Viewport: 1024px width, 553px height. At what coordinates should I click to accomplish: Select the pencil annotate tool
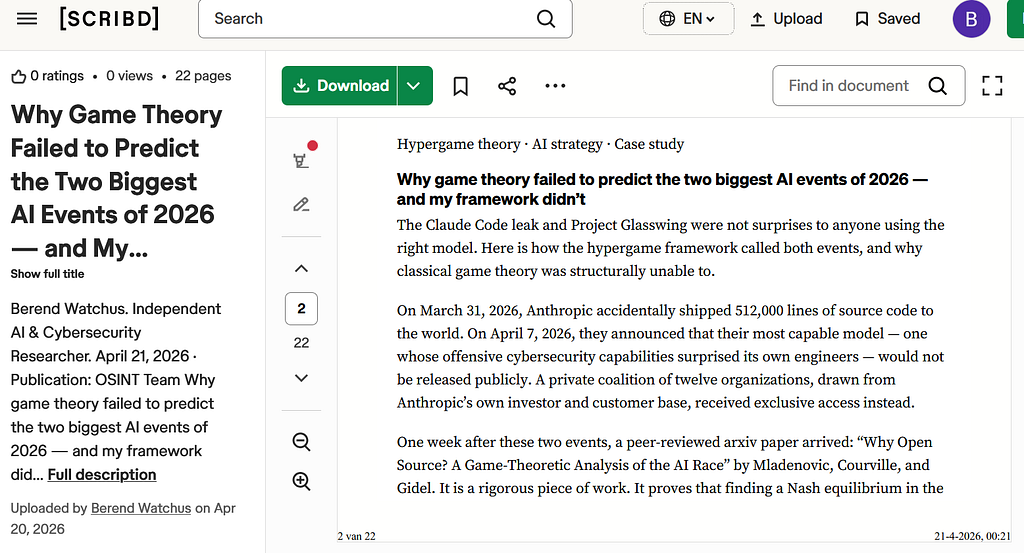tap(301, 205)
